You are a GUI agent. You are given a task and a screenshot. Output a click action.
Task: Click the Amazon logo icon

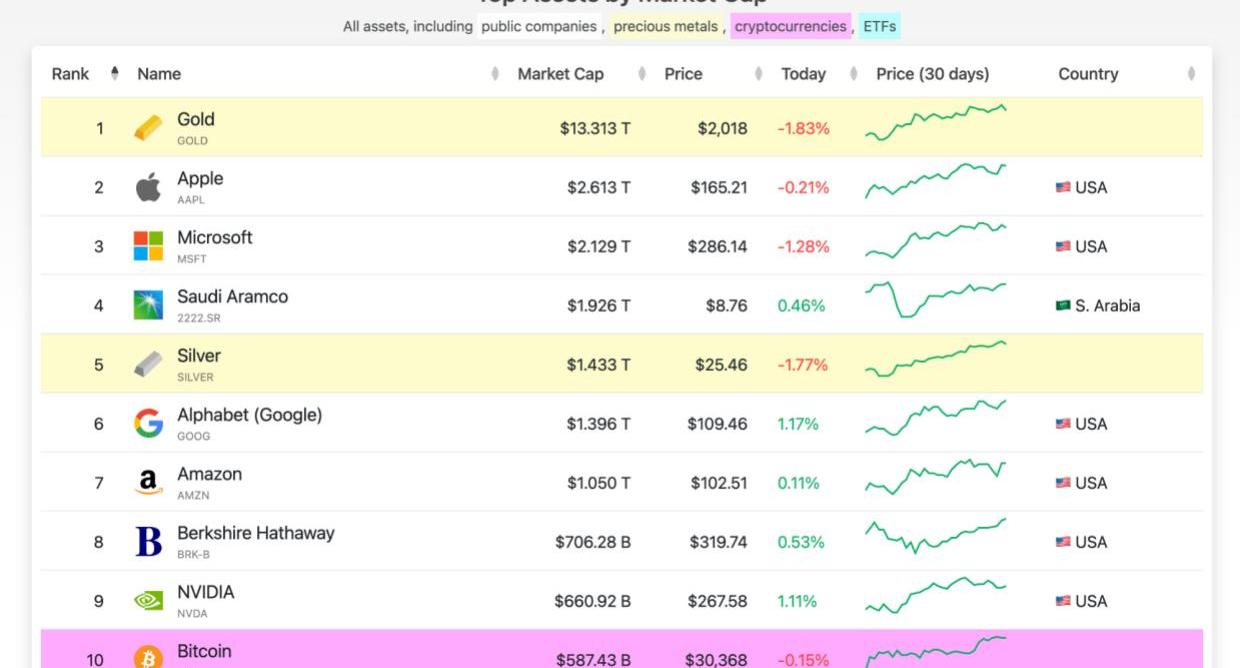(148, 483)
